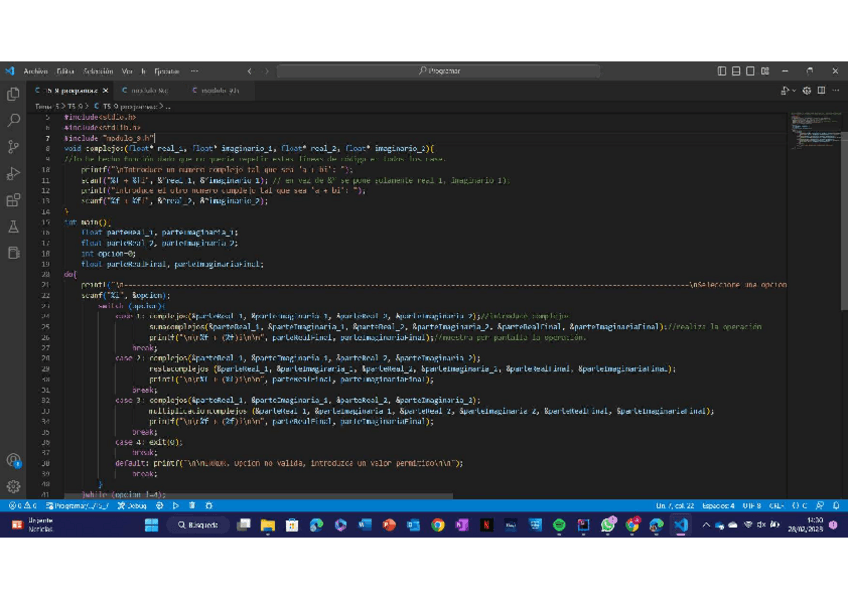Open the Search view in activity bar
The image size is (848, 599).
(13, 120)
